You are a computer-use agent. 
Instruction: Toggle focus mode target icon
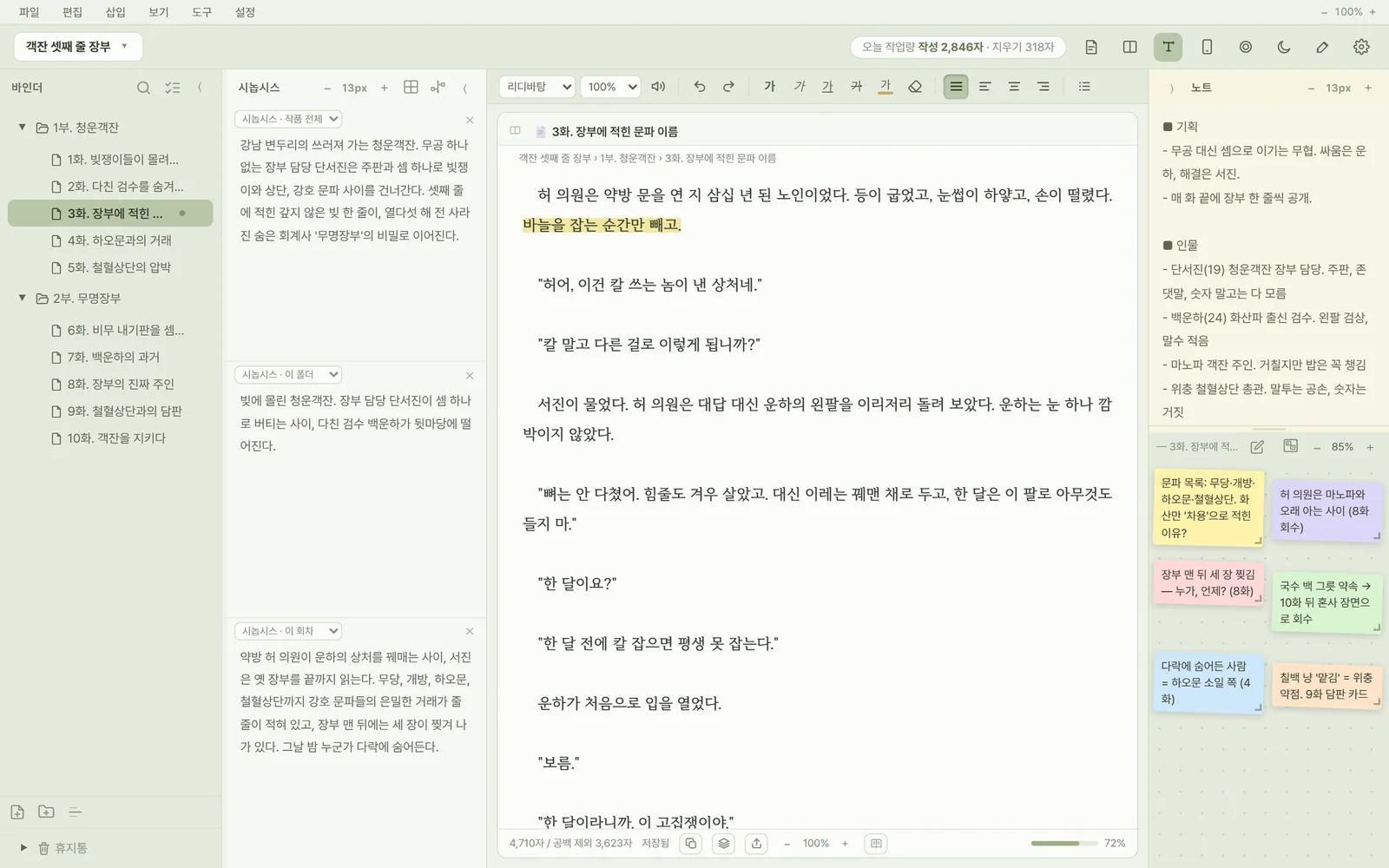coord(1246,47)
